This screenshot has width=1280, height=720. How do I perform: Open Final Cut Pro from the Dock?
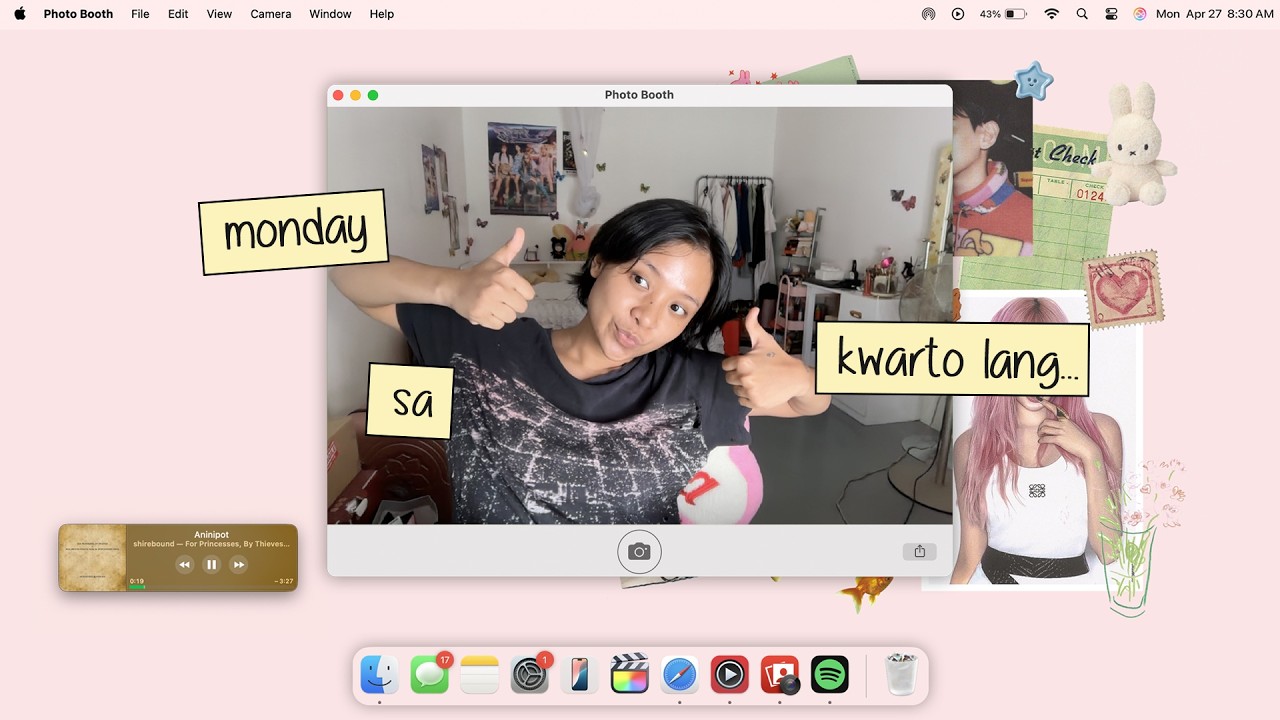(630, 675)
